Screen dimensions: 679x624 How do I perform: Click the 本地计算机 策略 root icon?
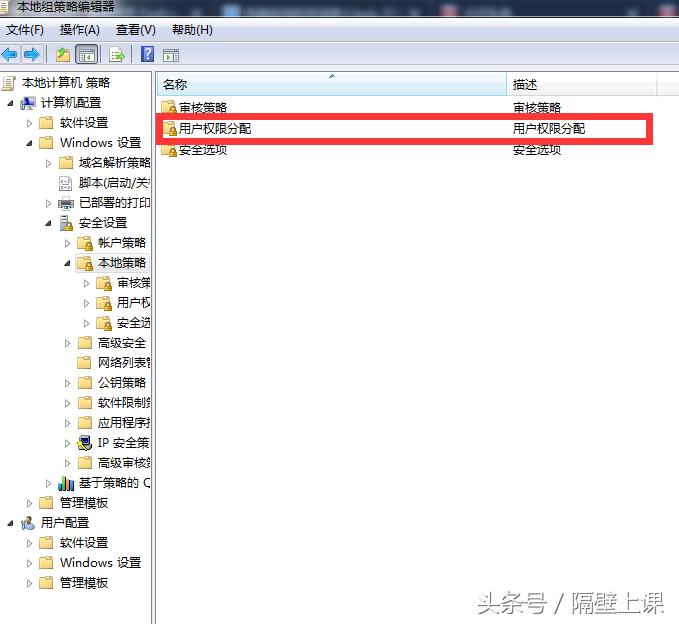click(9, 83)
